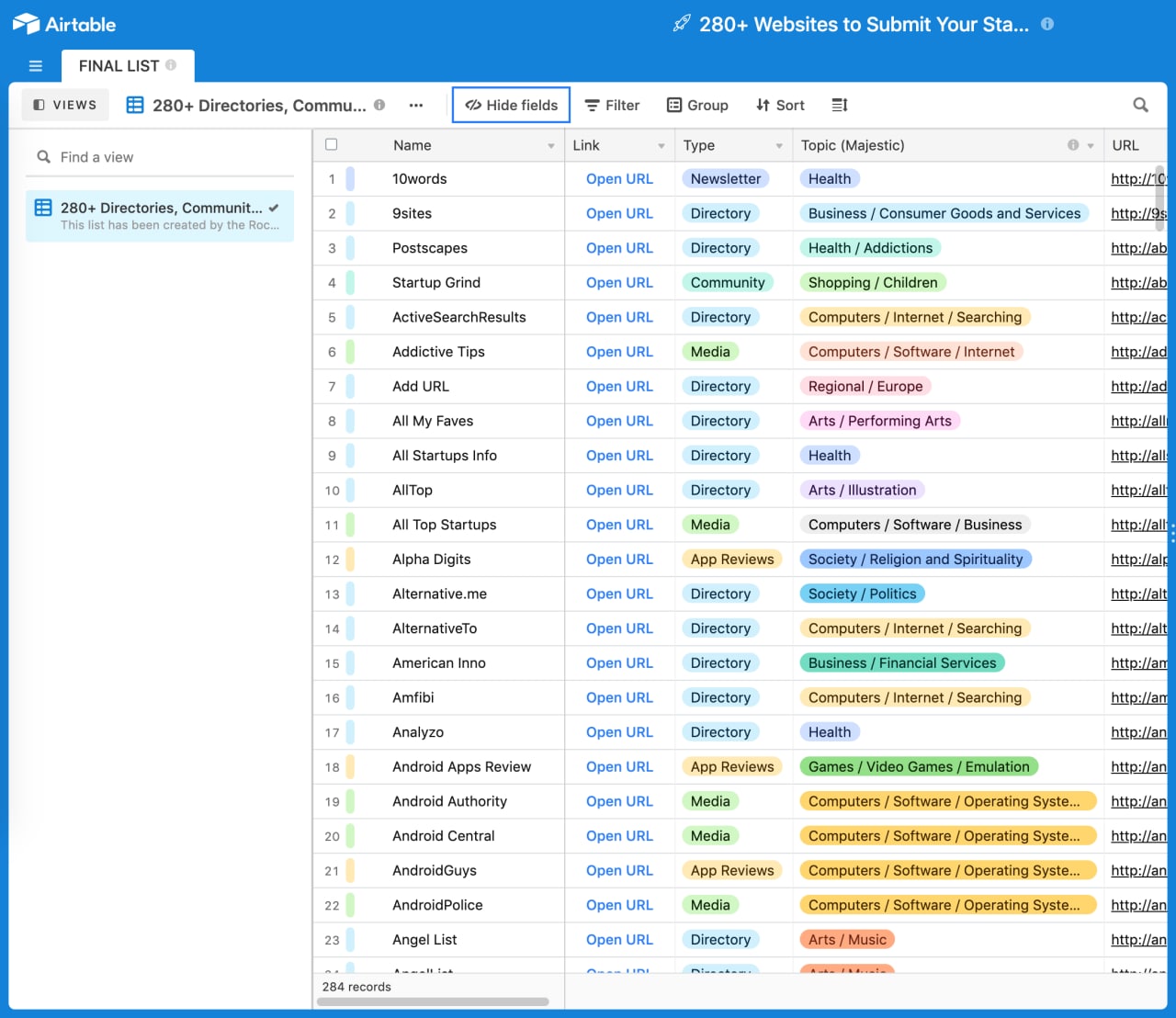
Task: Open URL link for Startup Grind
Action: tap(619, 283)
